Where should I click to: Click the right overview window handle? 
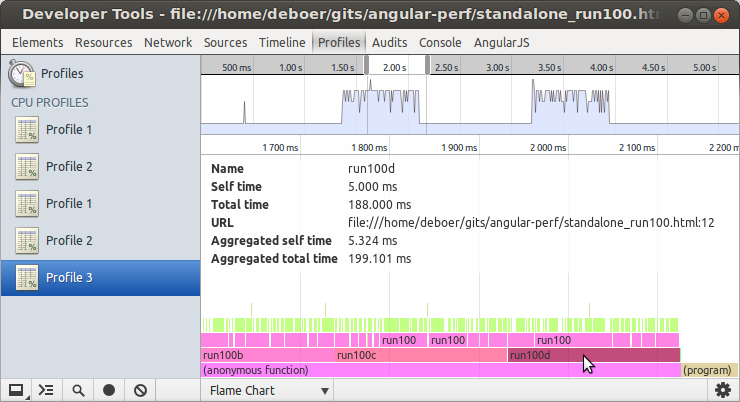(427, 65)
